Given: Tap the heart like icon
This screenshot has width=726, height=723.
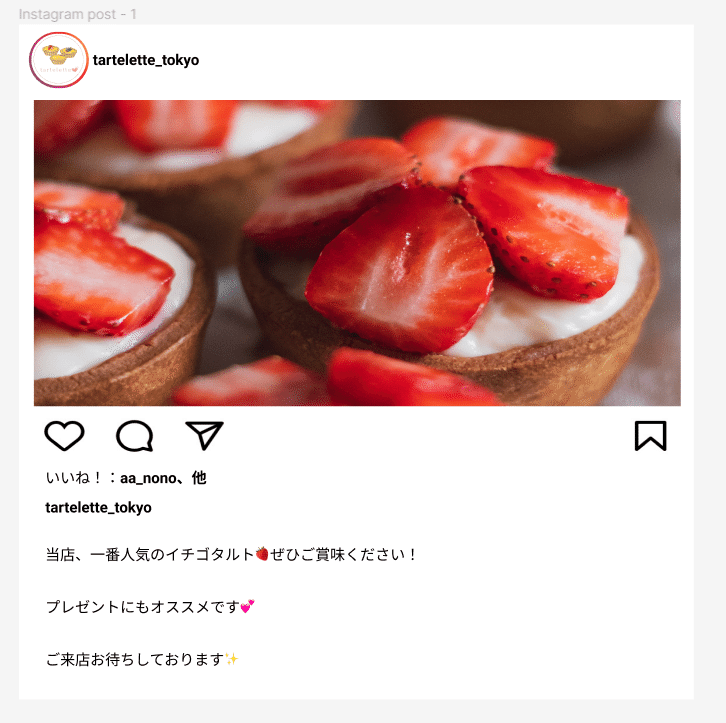Looking at the screenshot, I should pyautogui.click(x=64, y=436).
